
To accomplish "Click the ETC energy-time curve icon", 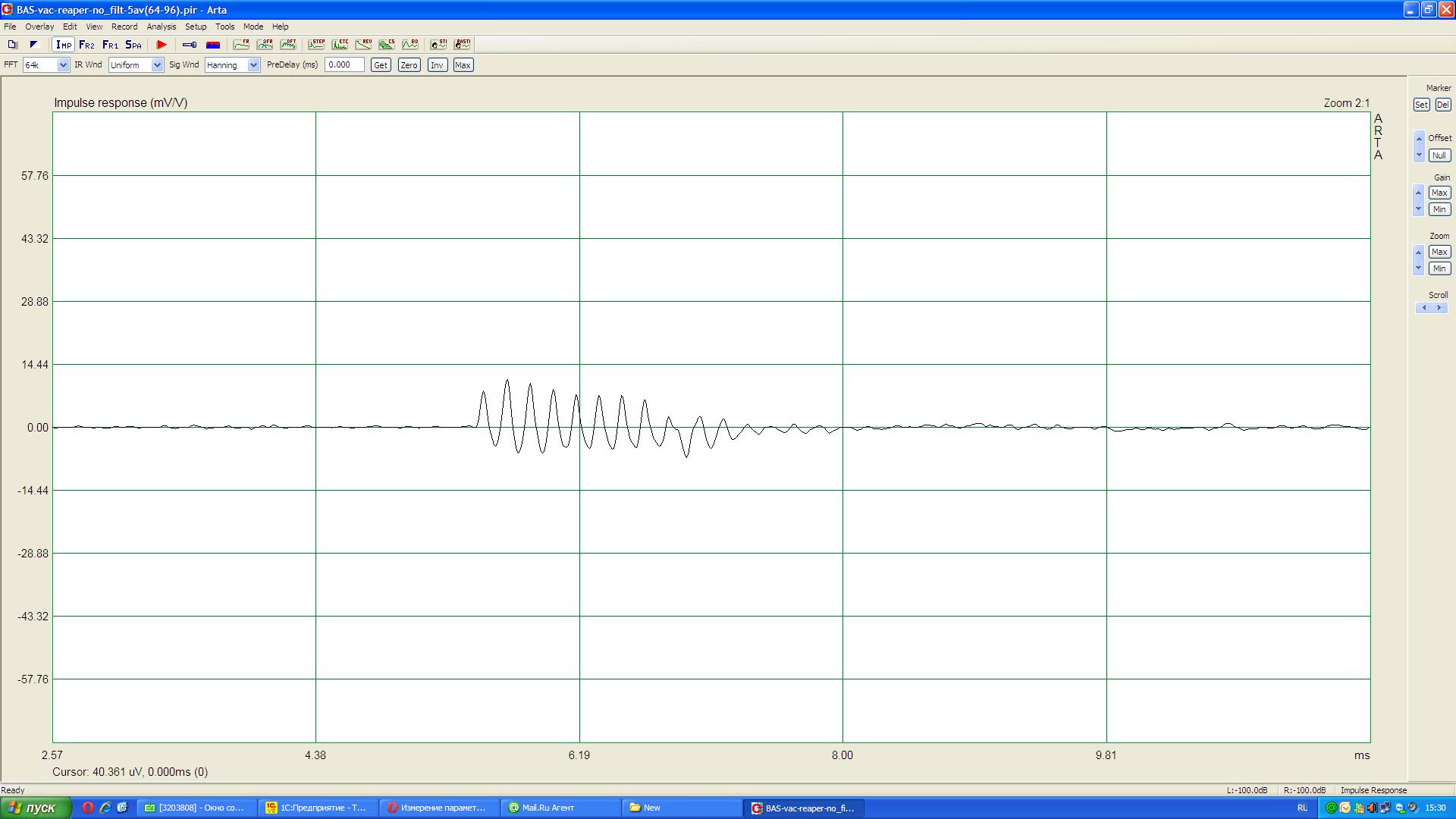I will point(340,45).
